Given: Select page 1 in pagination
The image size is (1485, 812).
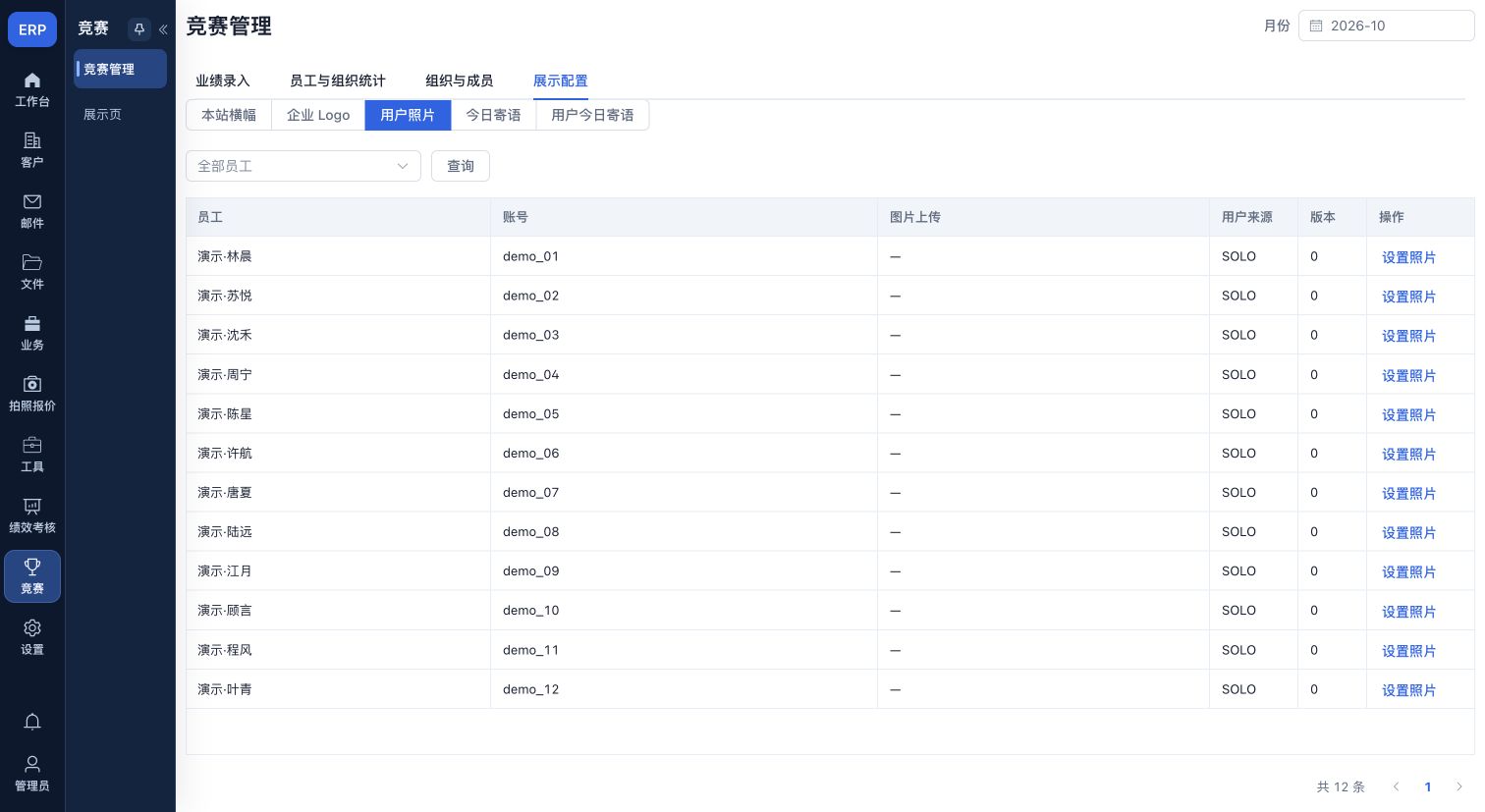Looking at the screenshot, I should tap(1428, 786).
